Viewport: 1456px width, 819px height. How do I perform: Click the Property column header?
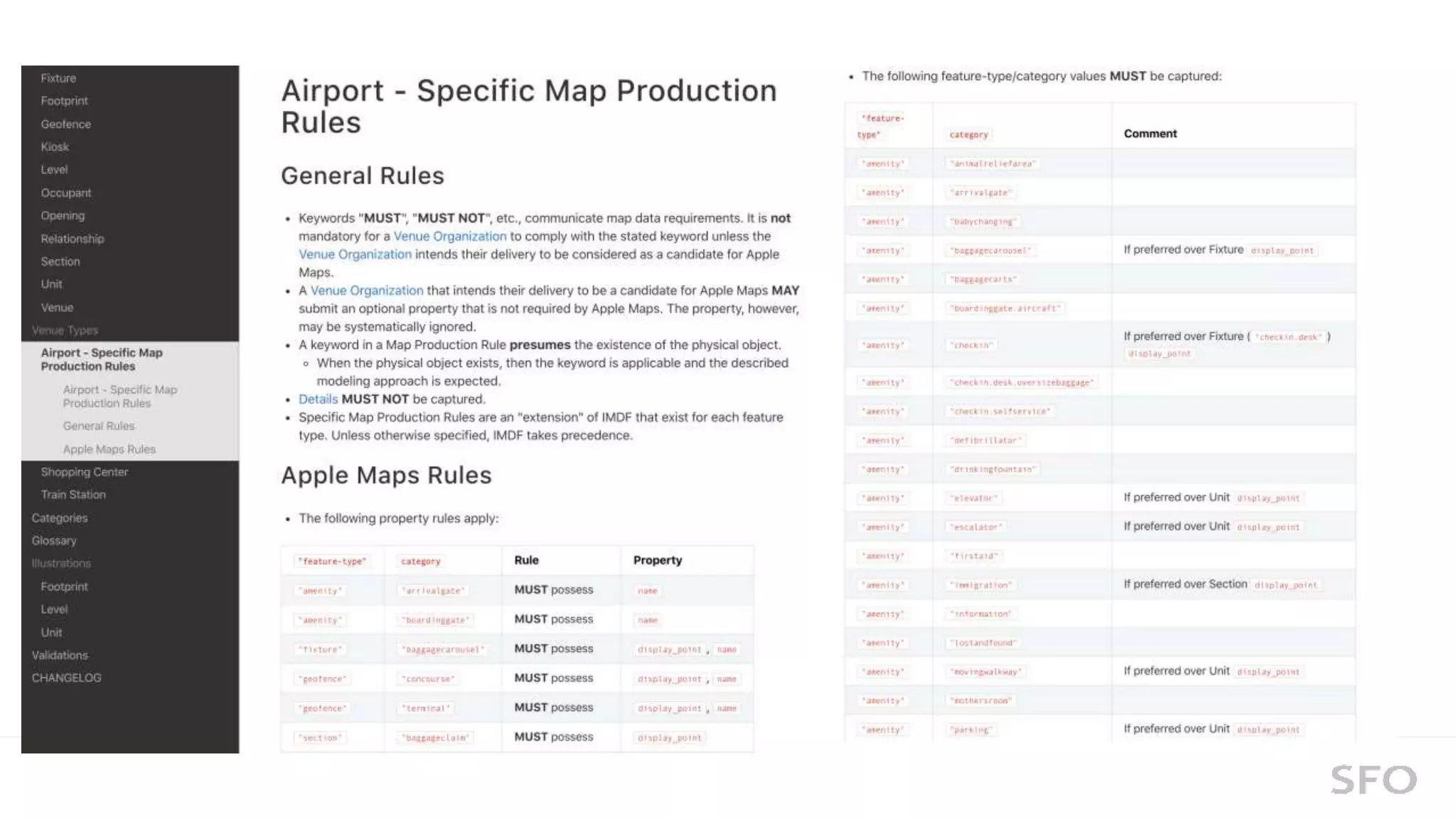[657, 560]
